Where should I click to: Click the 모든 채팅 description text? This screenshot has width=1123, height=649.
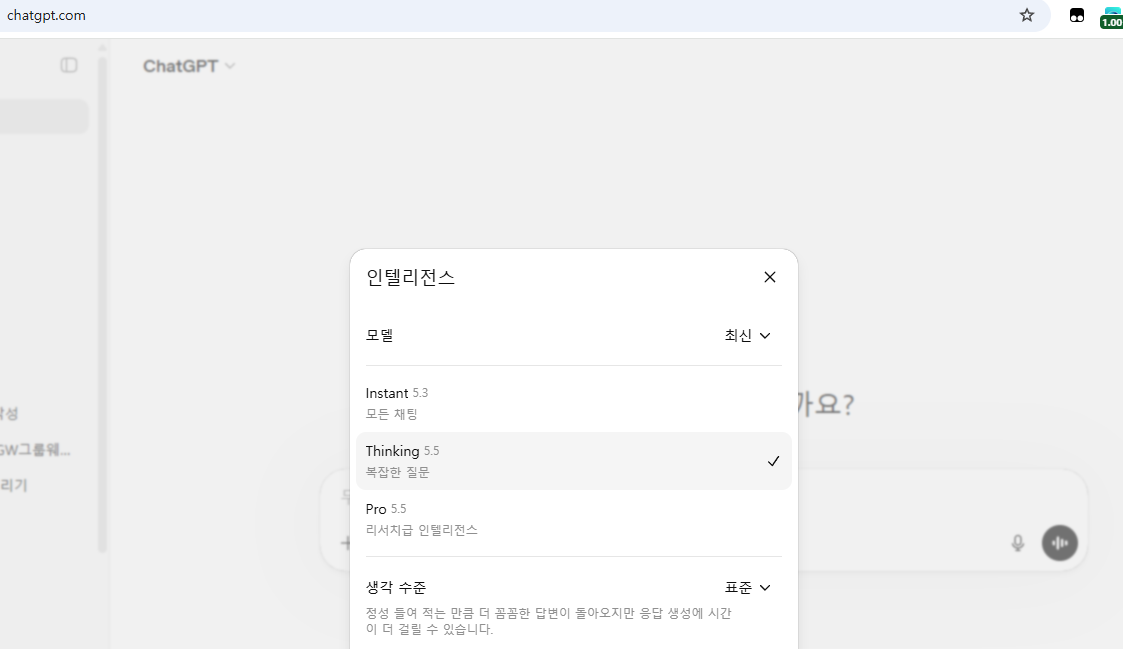[x=392, y=414]
